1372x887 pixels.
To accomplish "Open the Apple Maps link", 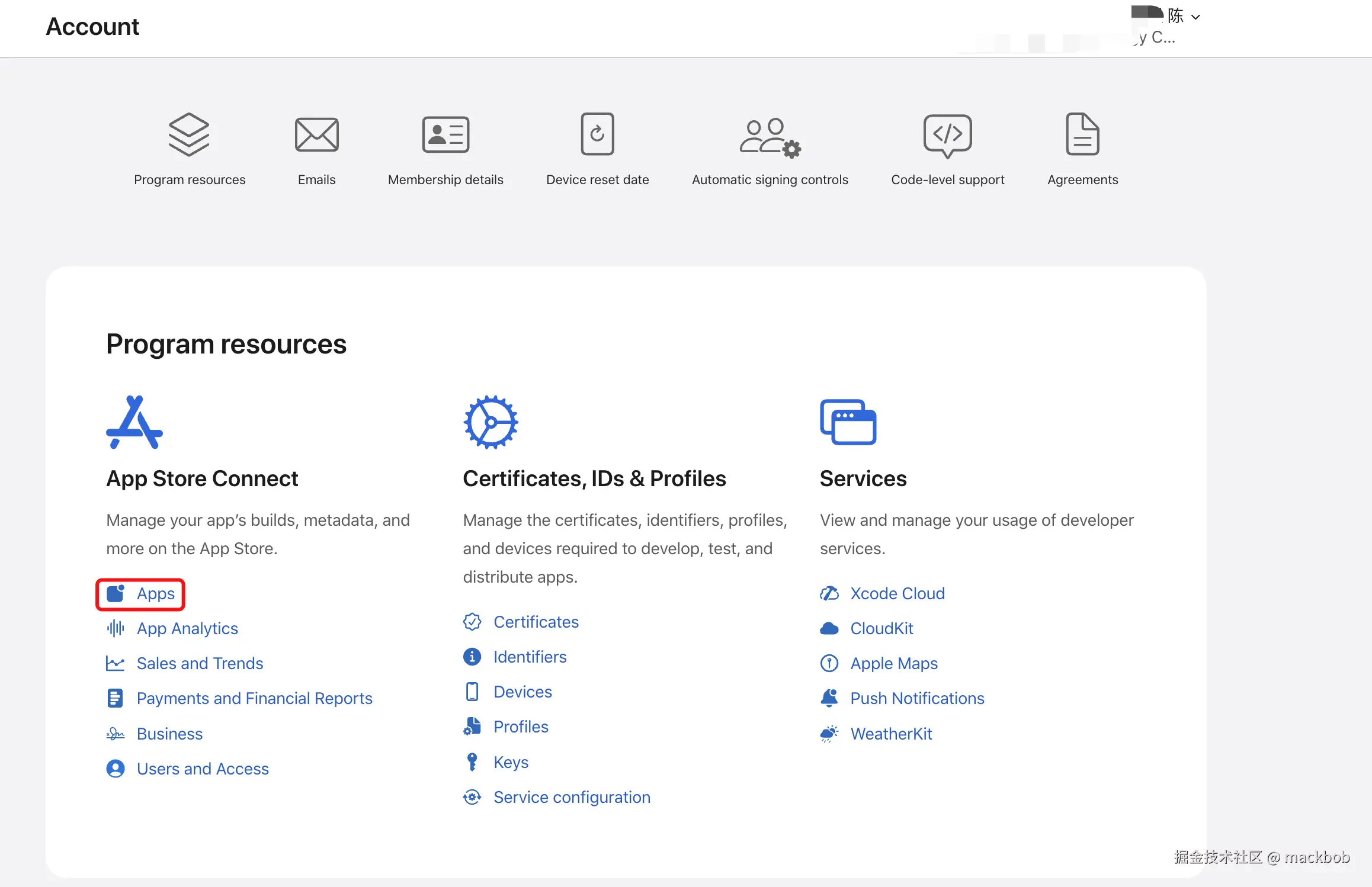I will click(895, 663).
